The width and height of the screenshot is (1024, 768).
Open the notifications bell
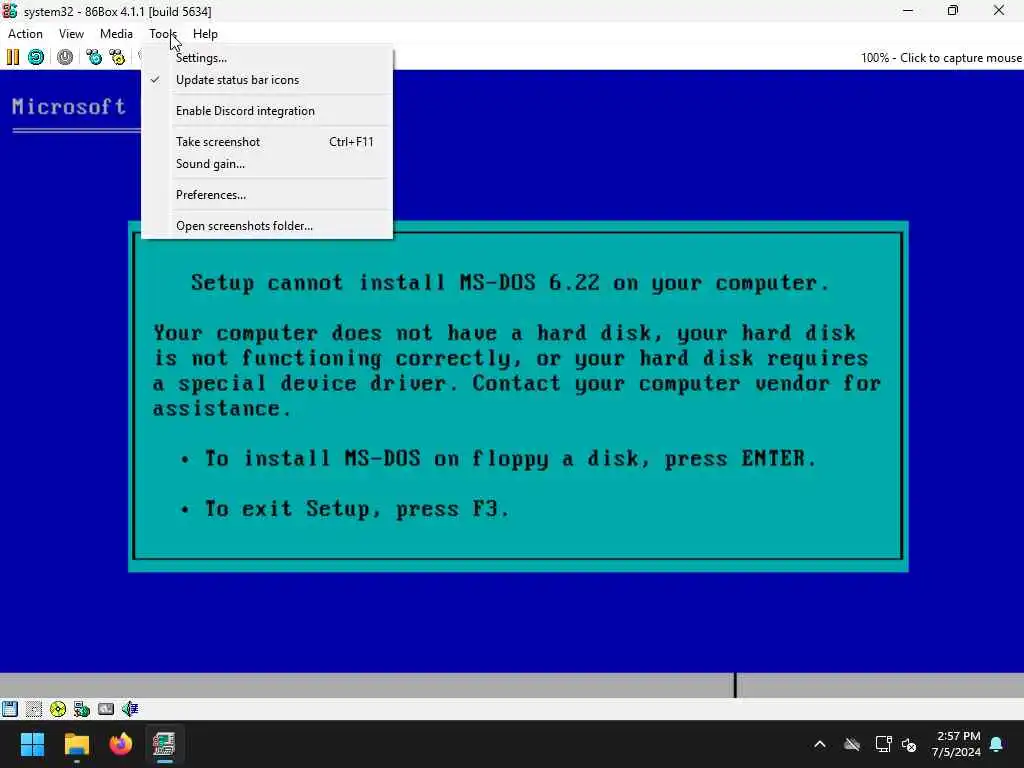click(997, 744)
